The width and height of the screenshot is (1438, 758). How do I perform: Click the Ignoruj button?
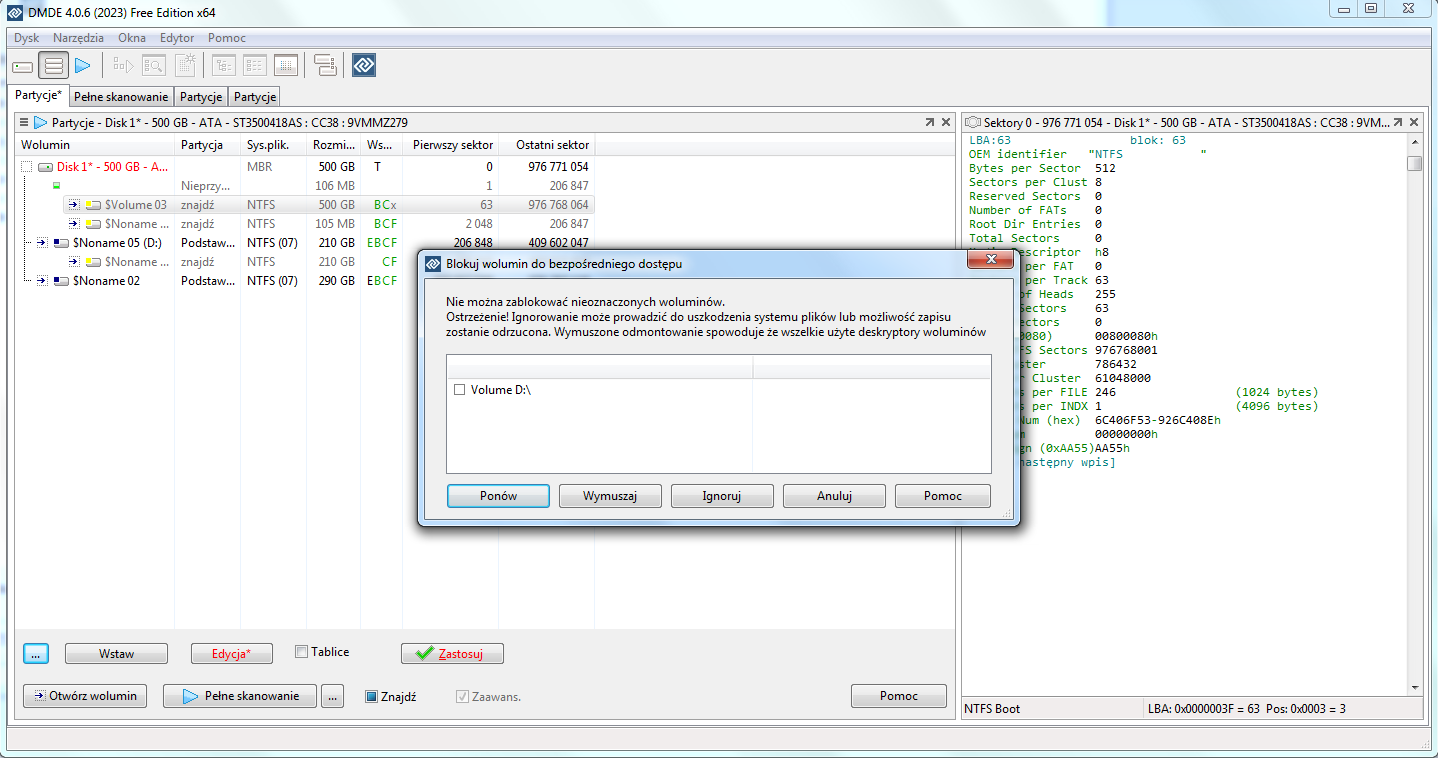click(722, 496)
